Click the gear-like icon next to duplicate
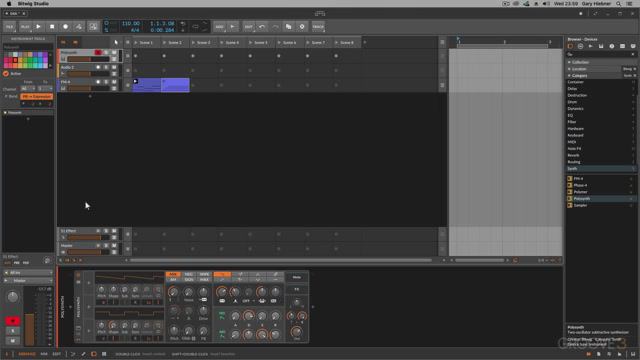The height and width of the screenshot is (360, 640). click(x=302, y=27)
